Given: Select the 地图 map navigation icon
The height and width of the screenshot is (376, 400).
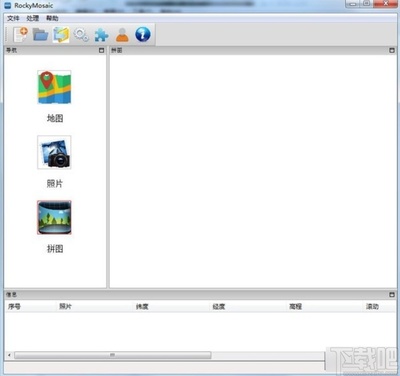Looking at the screenshot, I should coord(54,87).
